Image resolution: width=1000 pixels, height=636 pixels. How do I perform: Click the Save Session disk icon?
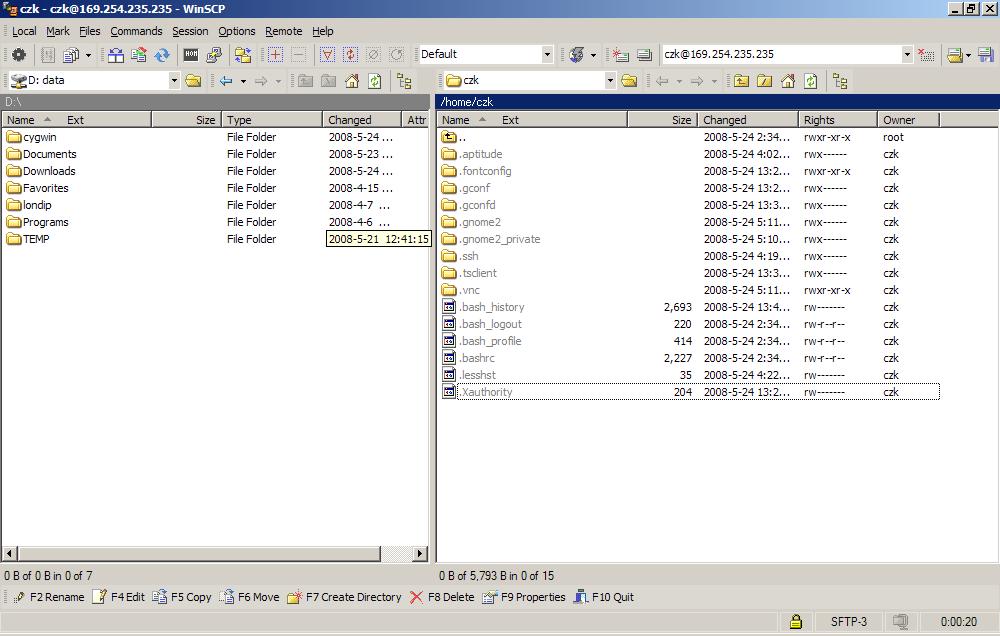click(x=986, y=55)
